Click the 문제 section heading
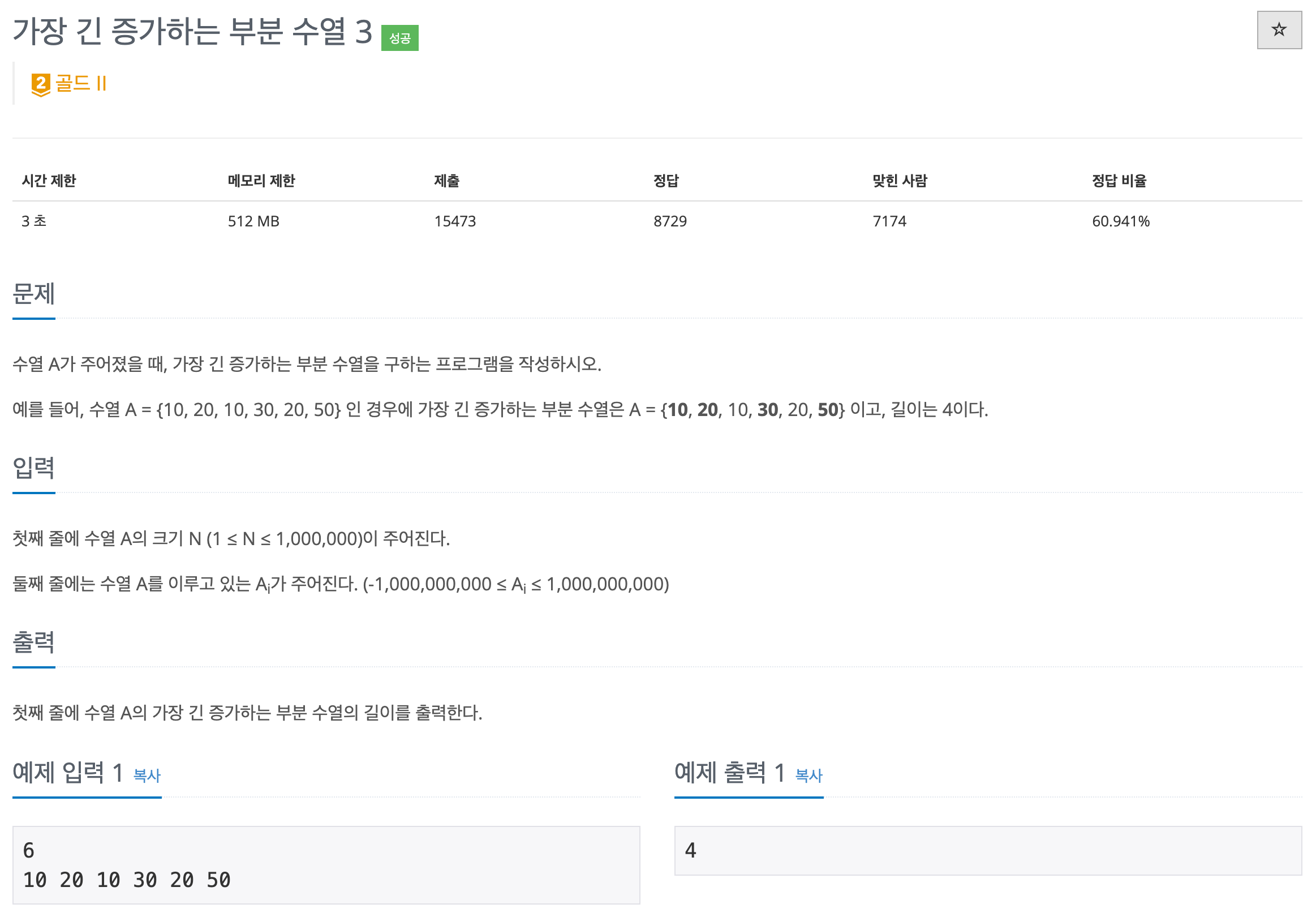The width and height of the screenshot is (1316, 917). pyautogui.click(x=34, y=294)
